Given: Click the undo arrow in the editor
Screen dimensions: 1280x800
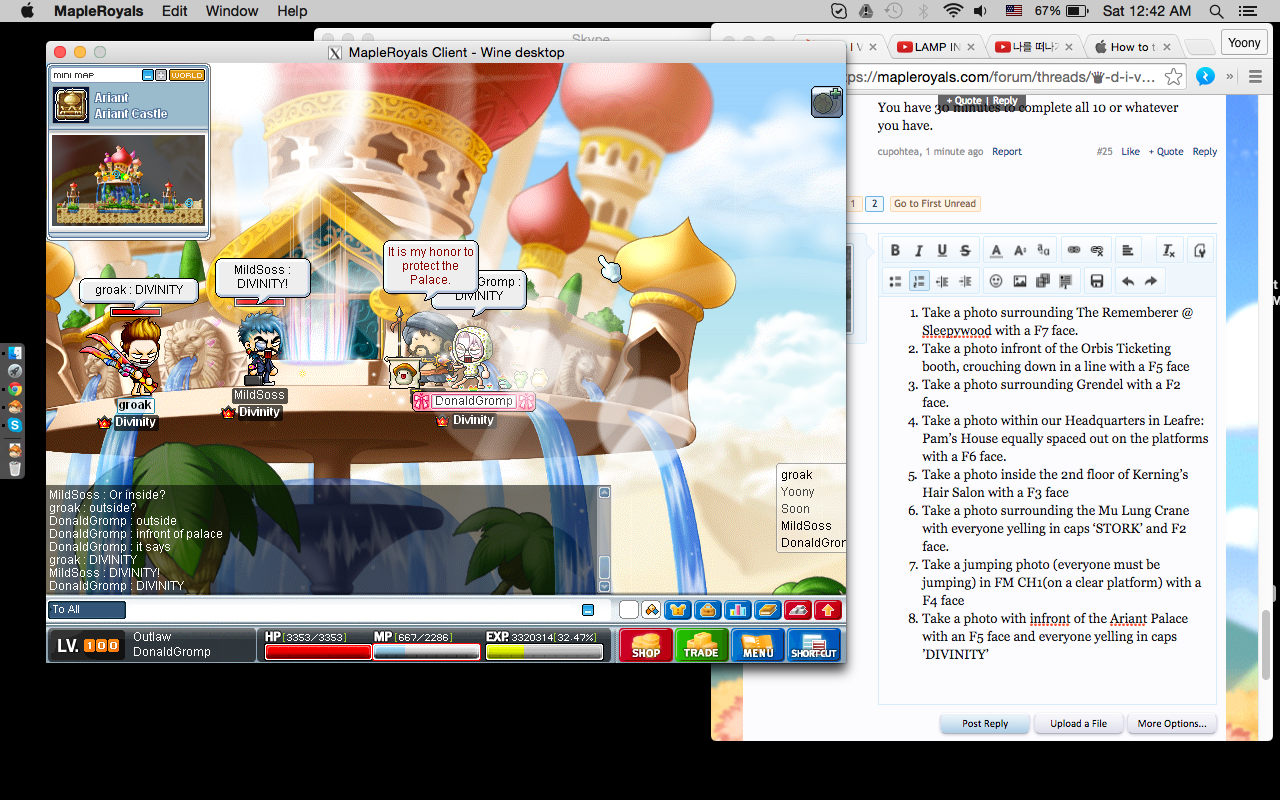Looking at the screenshot, I should (1128, 281).
